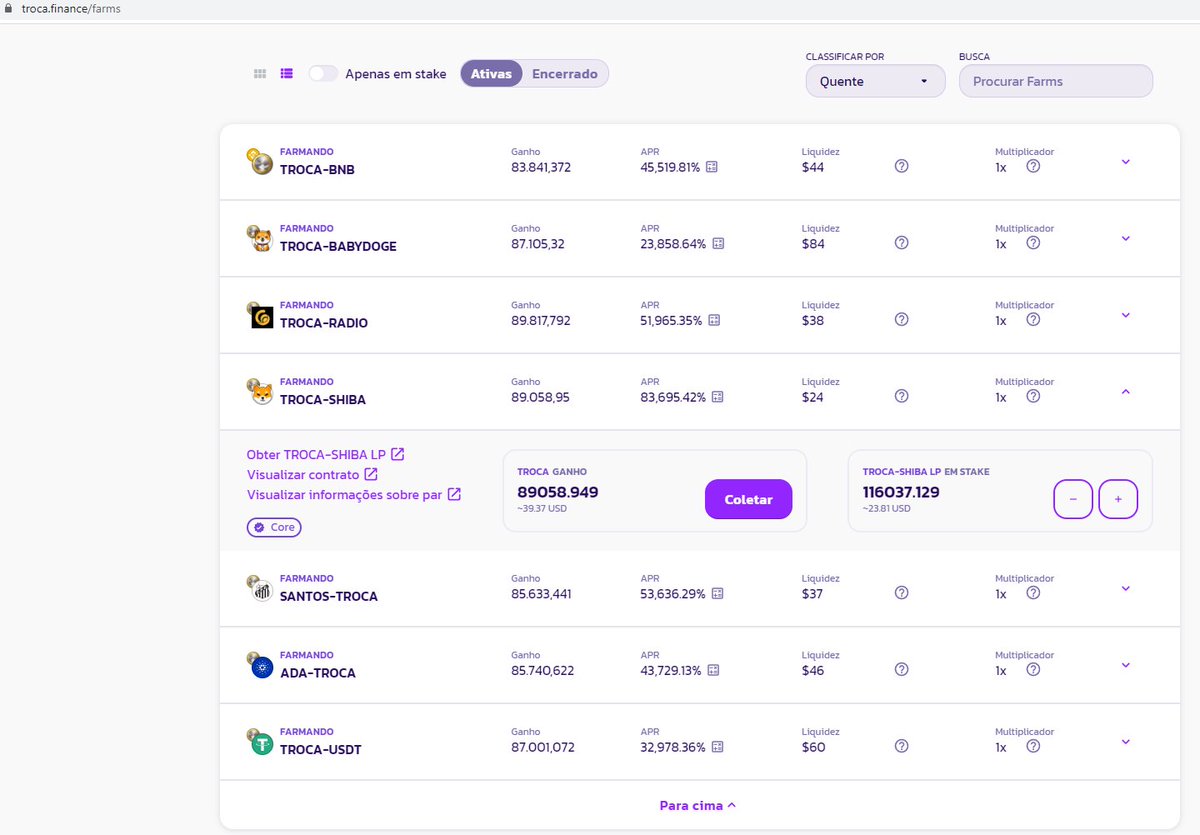Screen dimensions: 1200x835
Task: Click the ADA-TROCA pair token icon
Action: click(260, 665)
